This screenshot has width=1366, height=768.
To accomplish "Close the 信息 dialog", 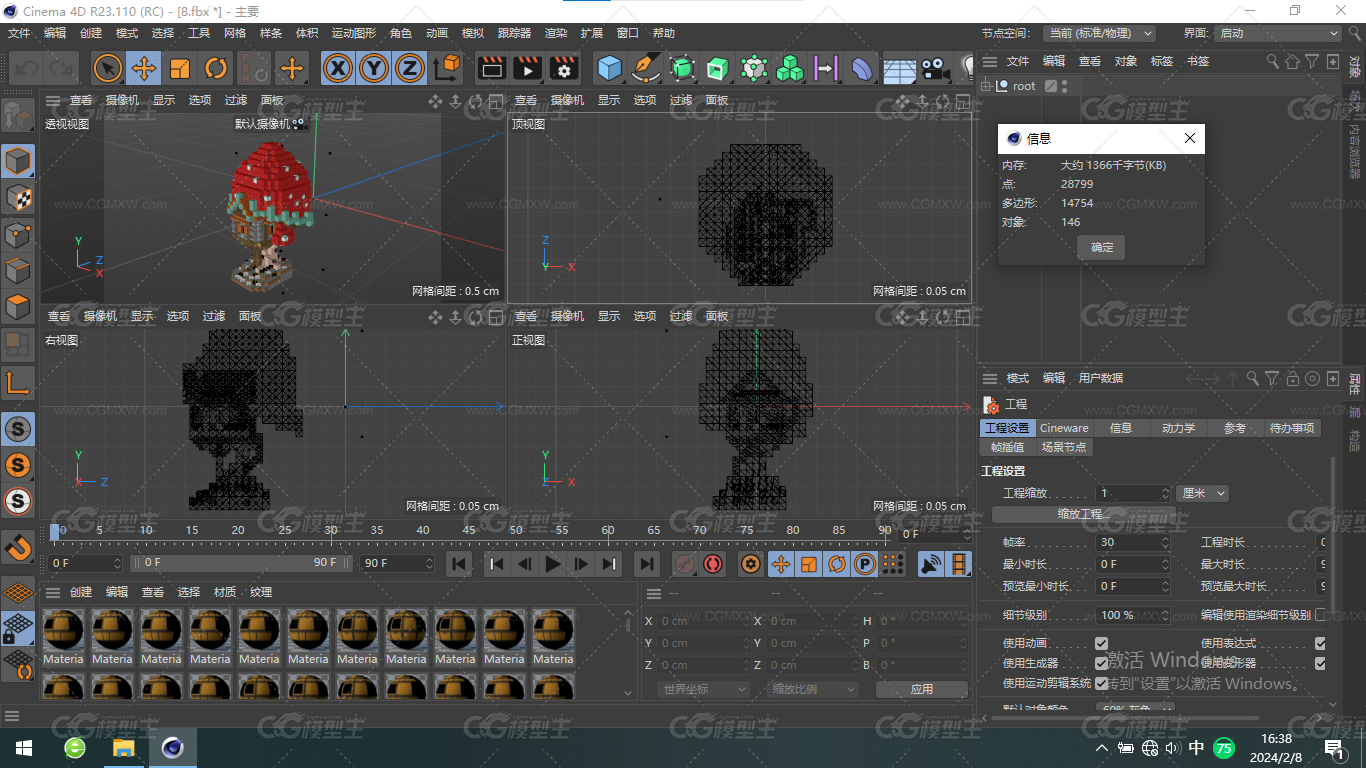I will [x=1189, y=139].
